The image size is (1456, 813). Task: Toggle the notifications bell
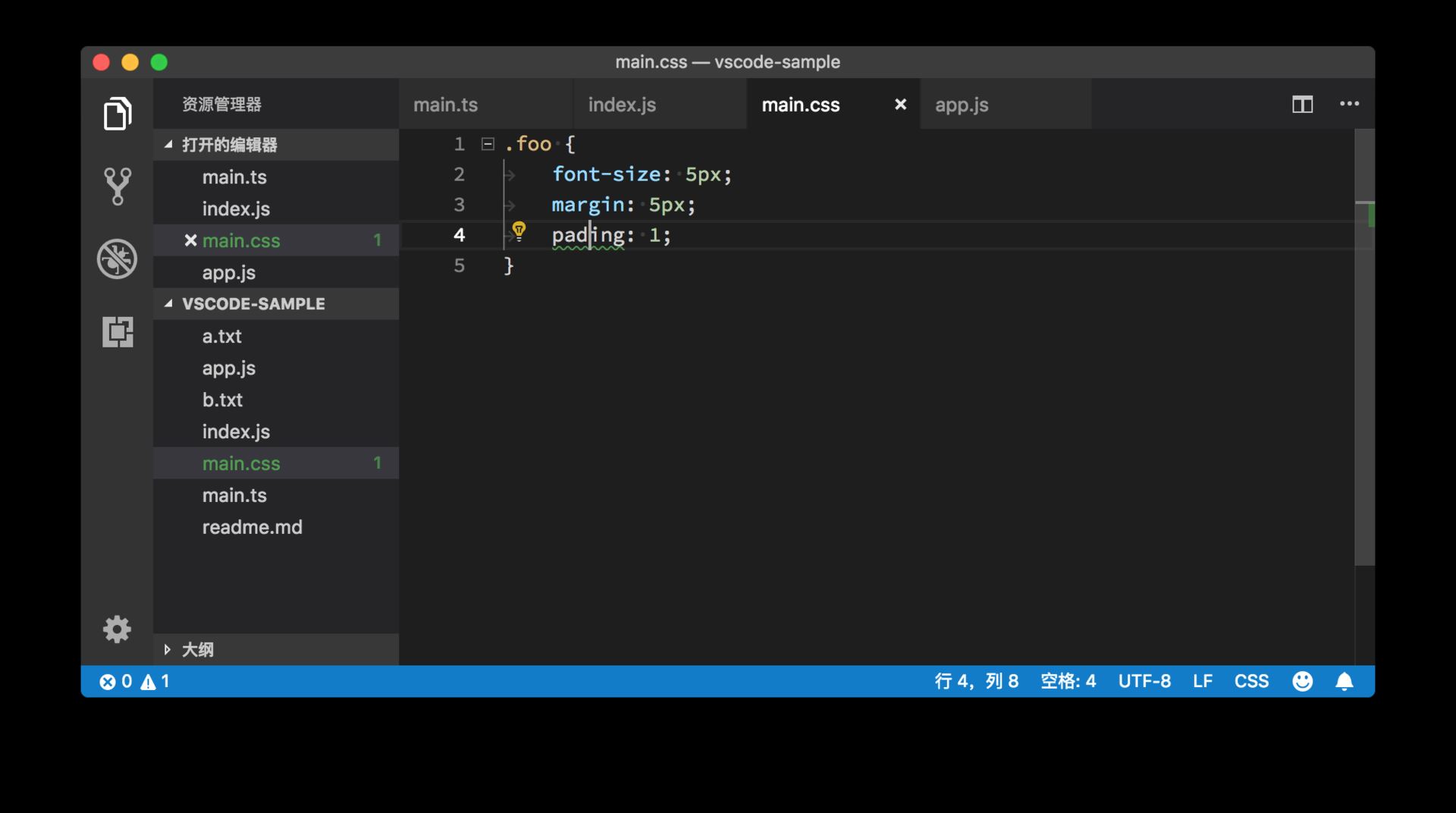coord(1345,681)
